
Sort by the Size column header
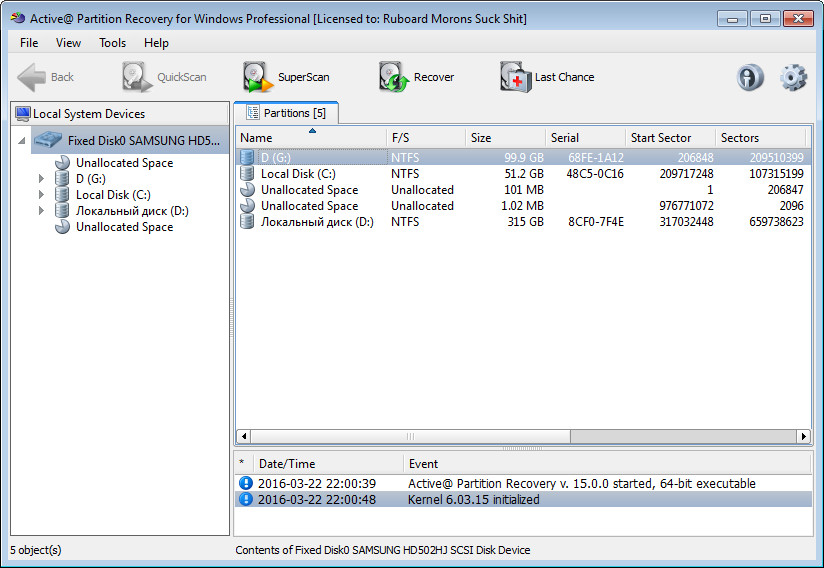pyautogui.click(x=506, y=138)
